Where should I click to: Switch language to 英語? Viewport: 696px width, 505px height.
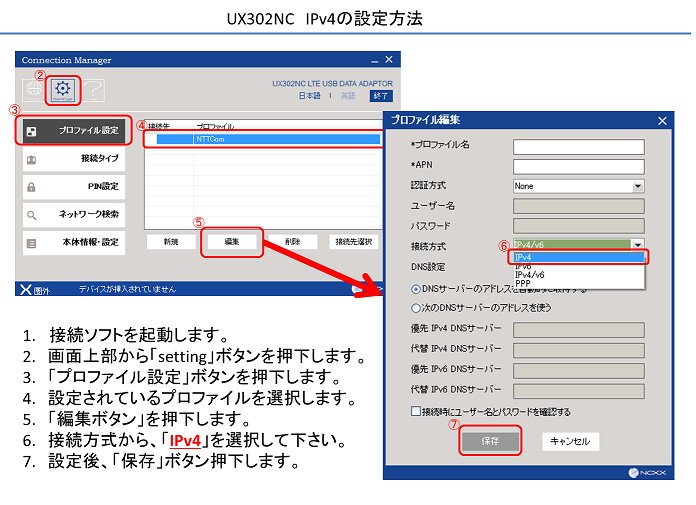[348, 96]
